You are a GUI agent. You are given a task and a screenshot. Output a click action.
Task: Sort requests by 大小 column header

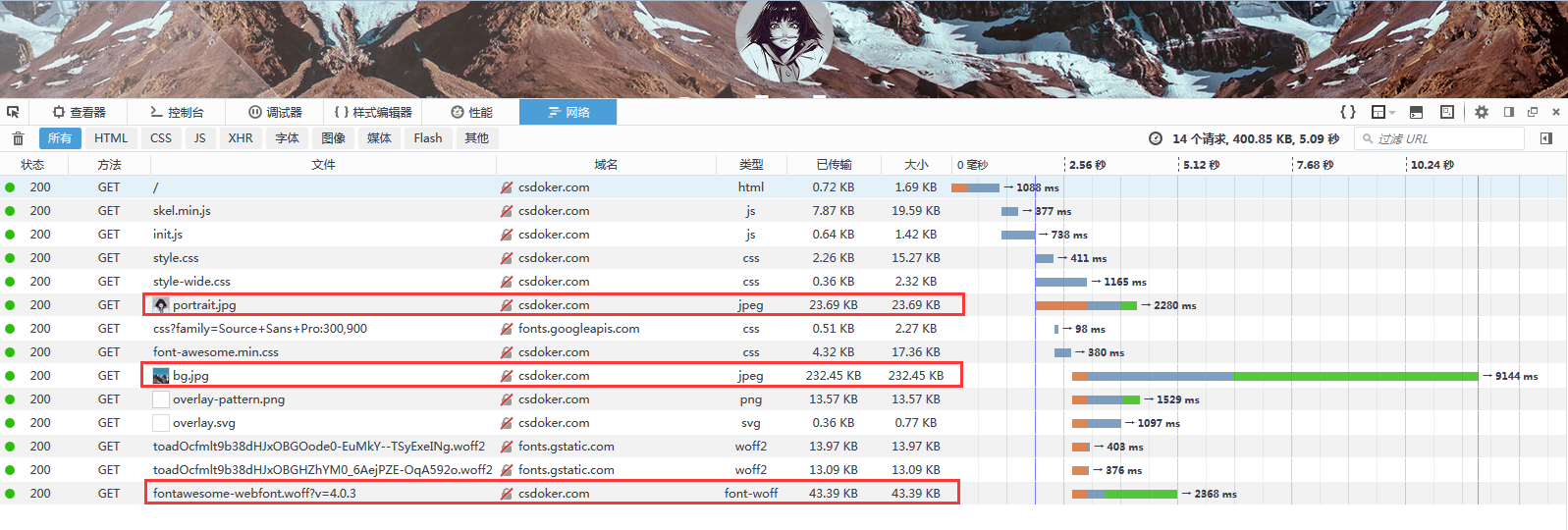pyautogui.click(x=915, y=165)
